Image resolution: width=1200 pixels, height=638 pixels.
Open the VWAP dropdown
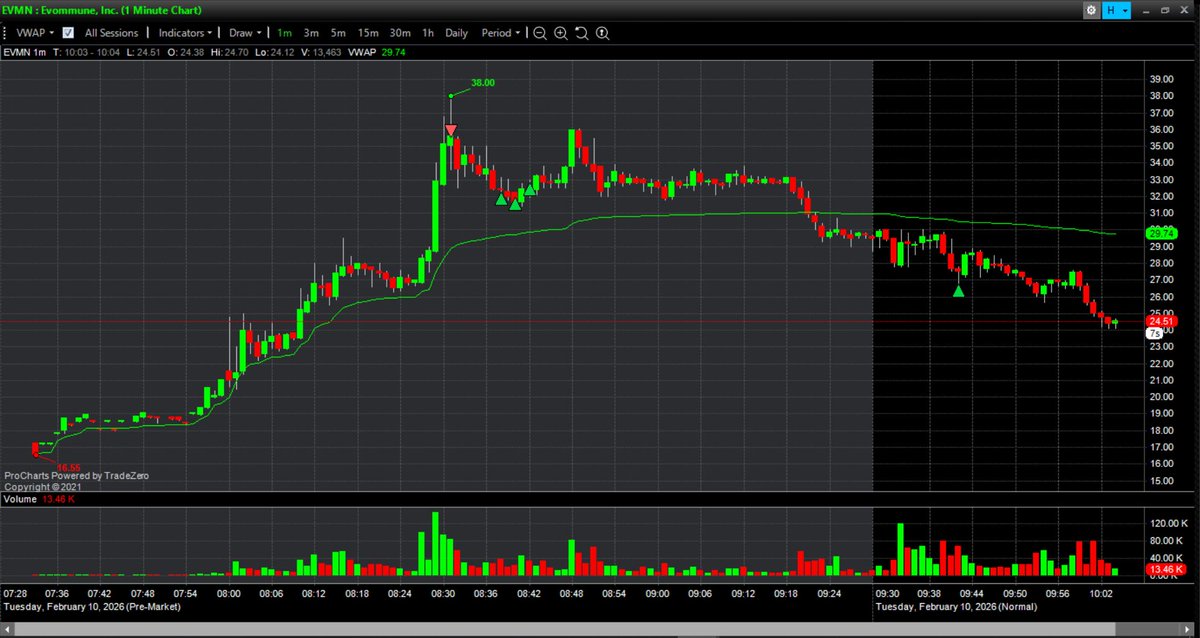35,33
